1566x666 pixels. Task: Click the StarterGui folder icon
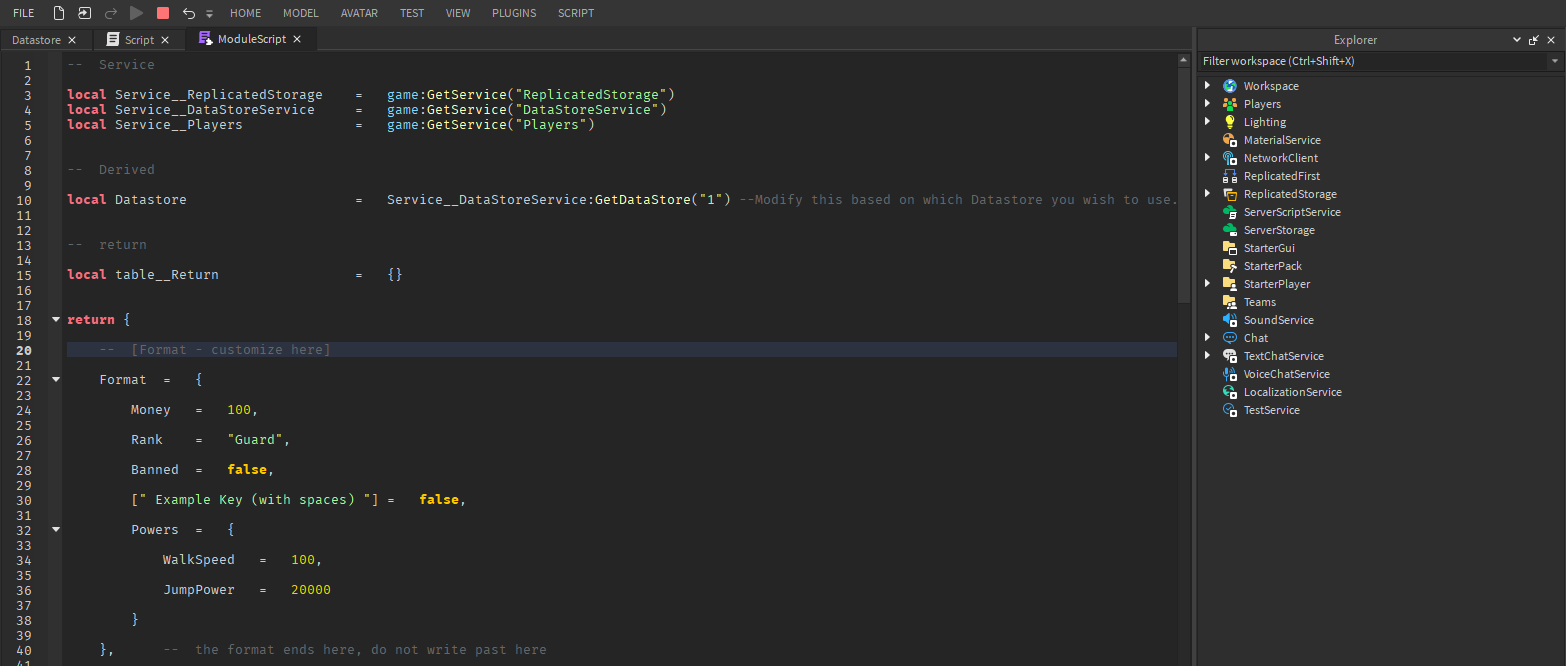tap(1230, 248)
